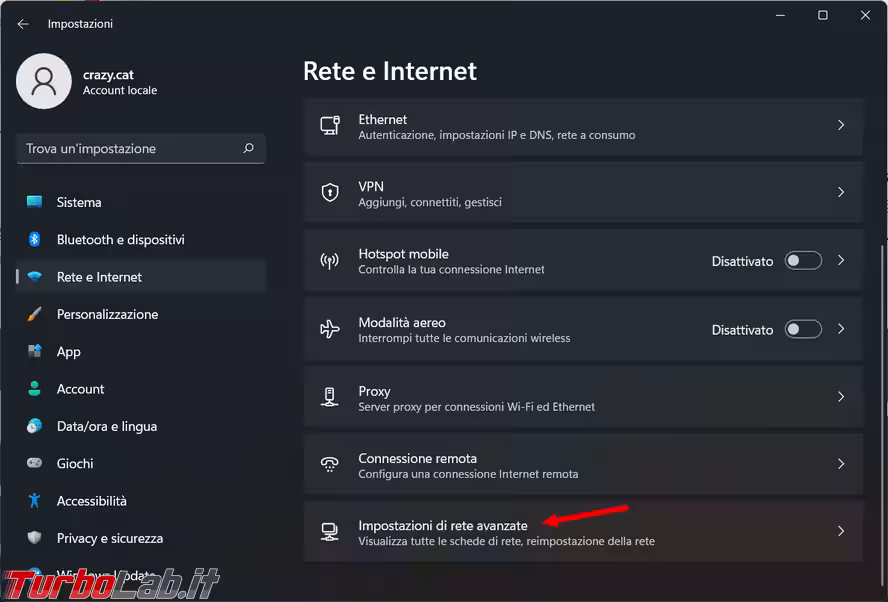Click the Hotspot mobile antenna icon

click(330, 261)
